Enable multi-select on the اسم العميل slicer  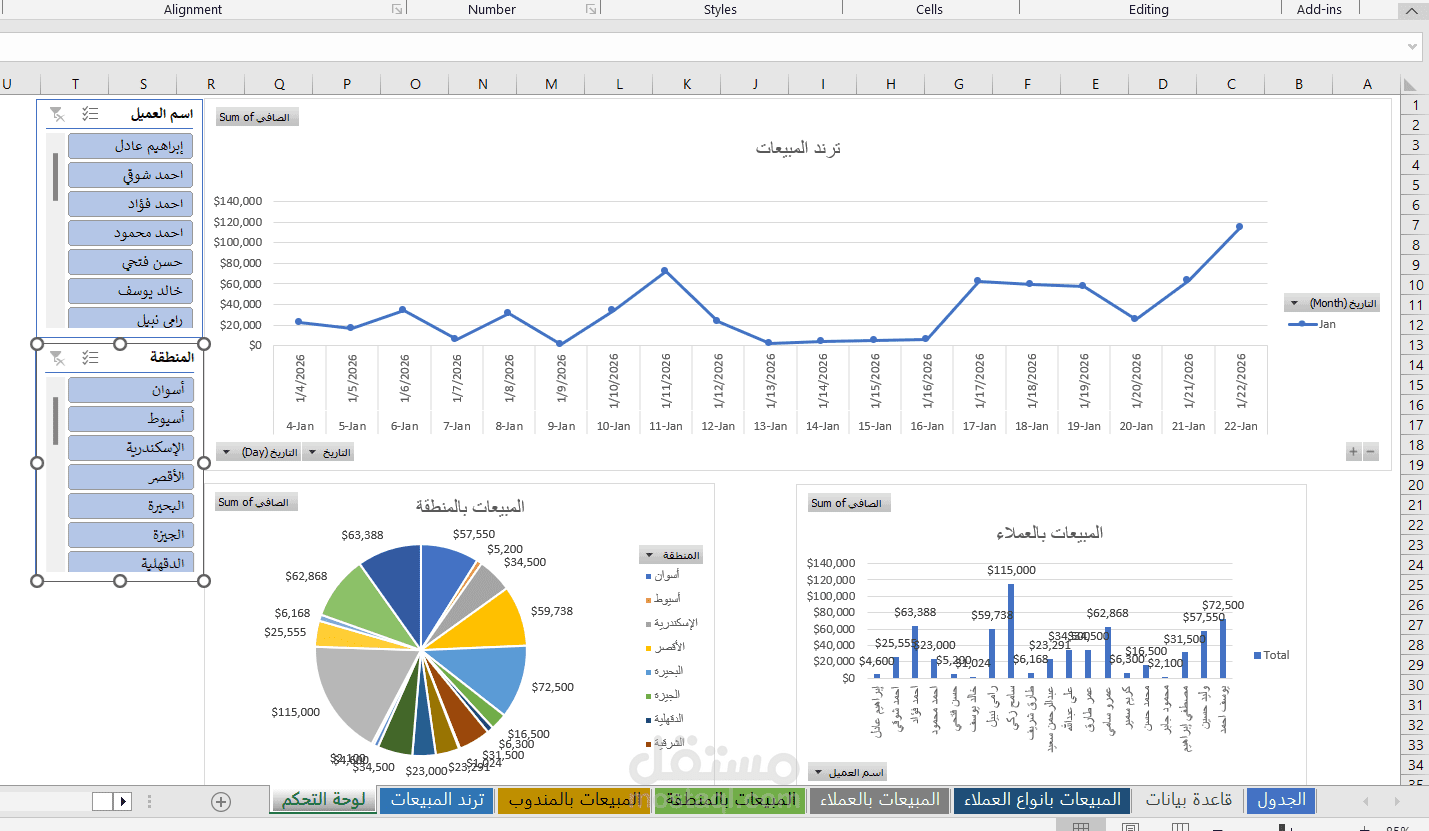pos(91,114)
